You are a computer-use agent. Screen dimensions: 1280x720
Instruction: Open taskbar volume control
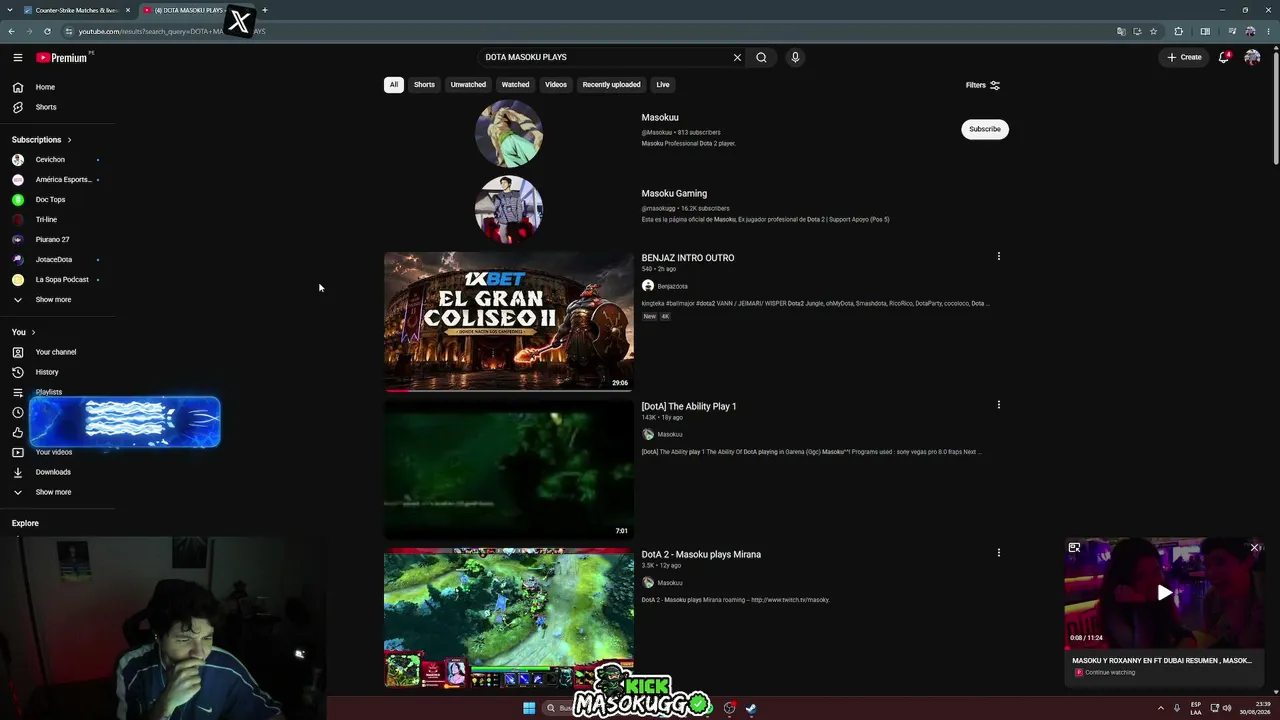coord(1228,708)
